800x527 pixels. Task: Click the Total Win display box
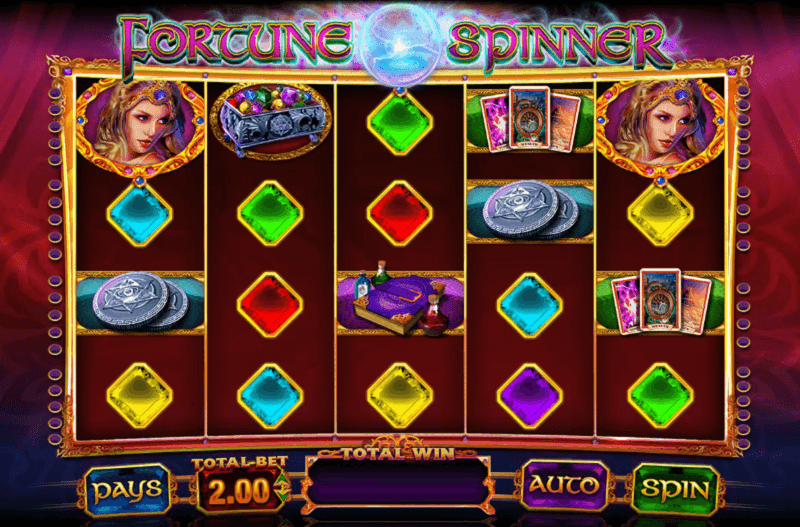tap(397, 484)
